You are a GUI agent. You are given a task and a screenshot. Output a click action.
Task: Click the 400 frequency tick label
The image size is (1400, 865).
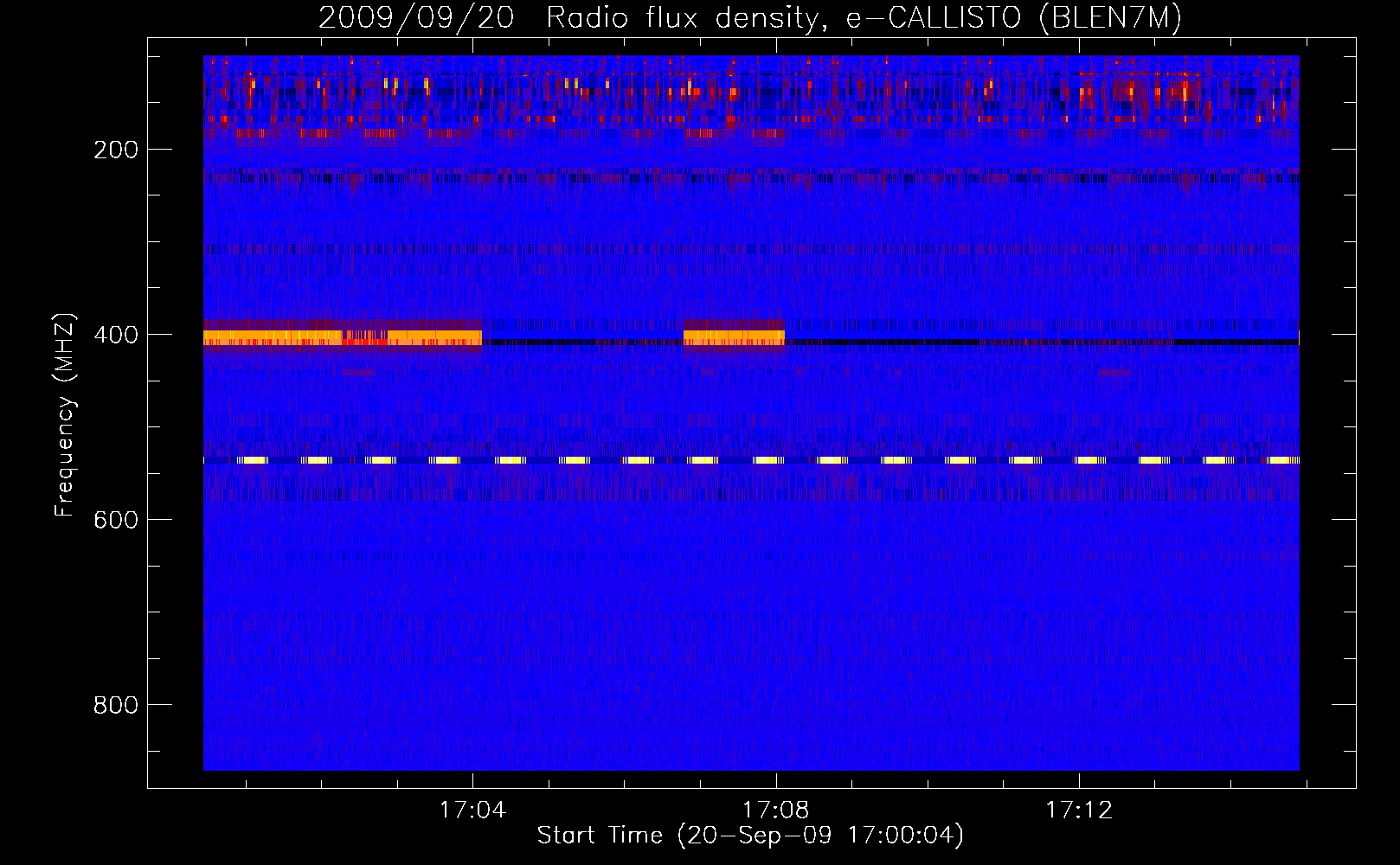[116, 335]
